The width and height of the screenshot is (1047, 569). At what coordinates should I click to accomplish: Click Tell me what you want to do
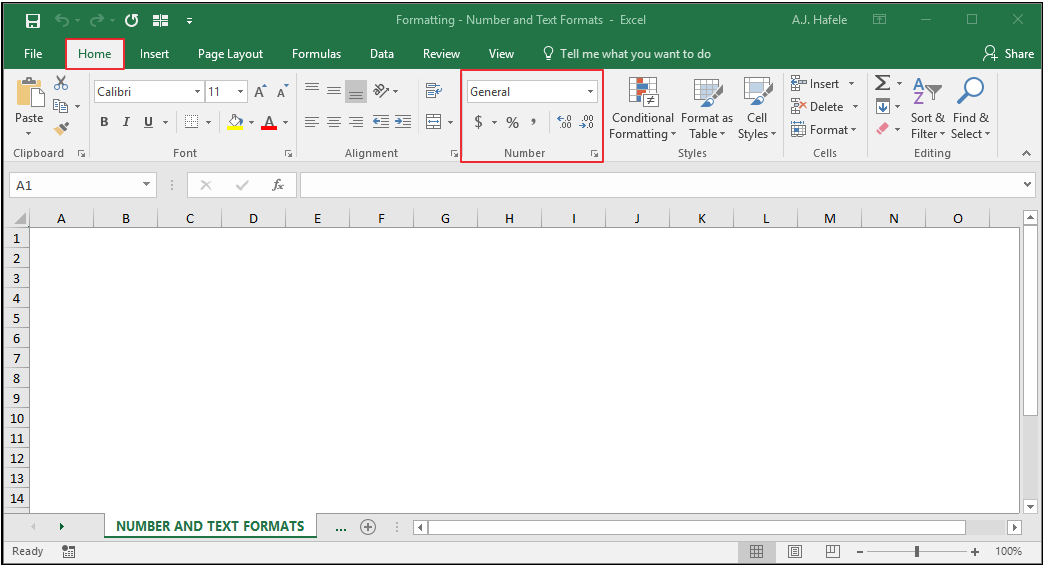pyautogui.click(x=627, y=54)
